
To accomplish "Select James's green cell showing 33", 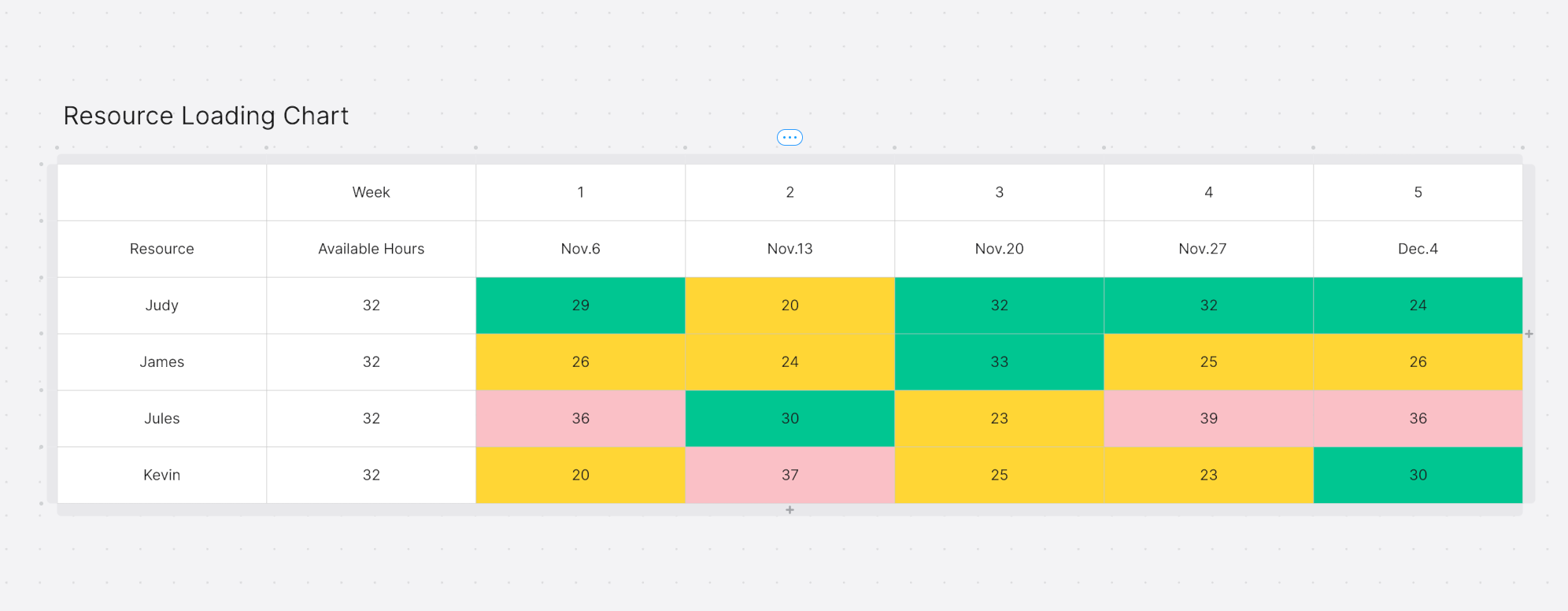I will [x=999, y=362].
